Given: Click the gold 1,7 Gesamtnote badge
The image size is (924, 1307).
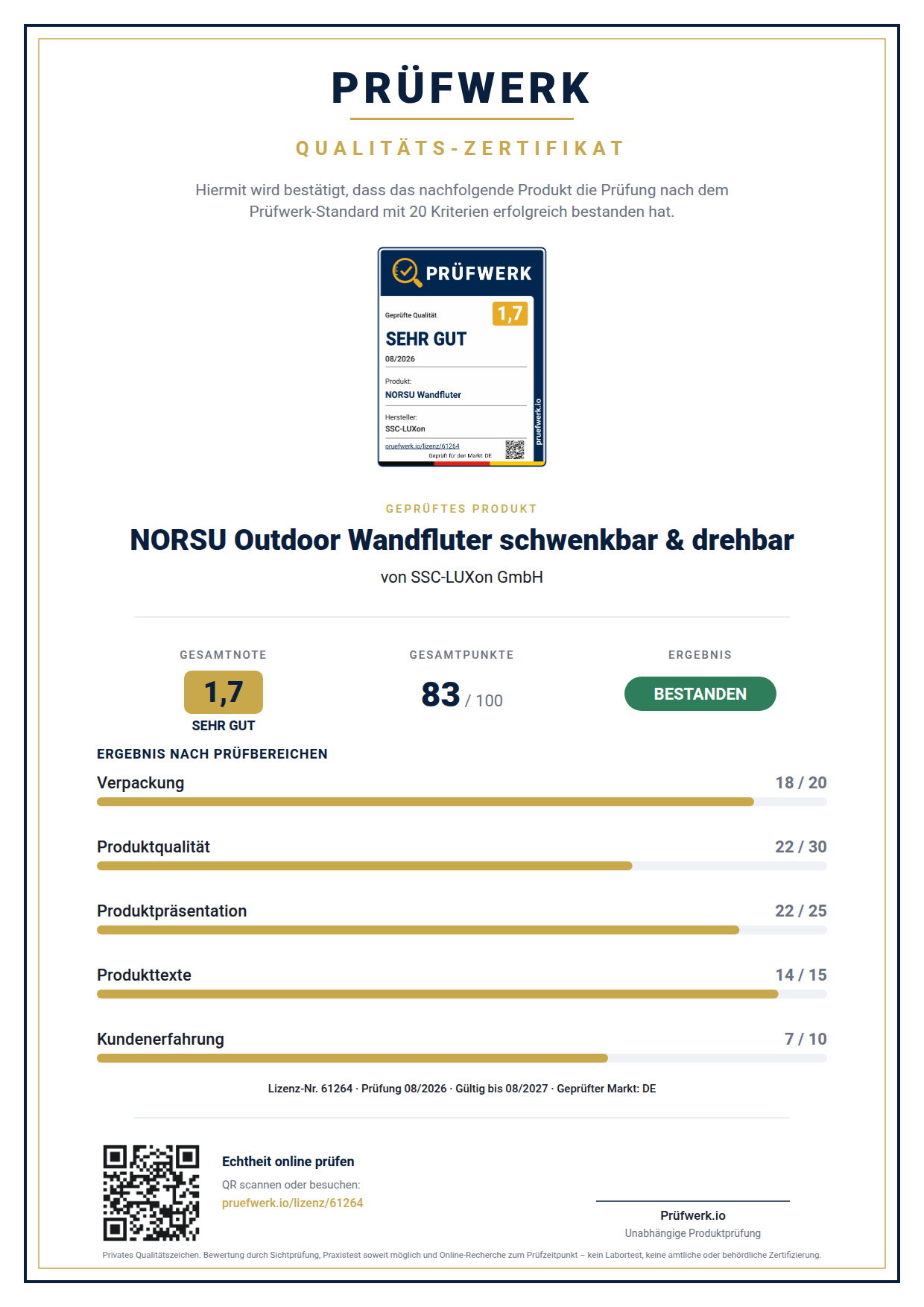Looking at the screenshot, I should point(224,692).
